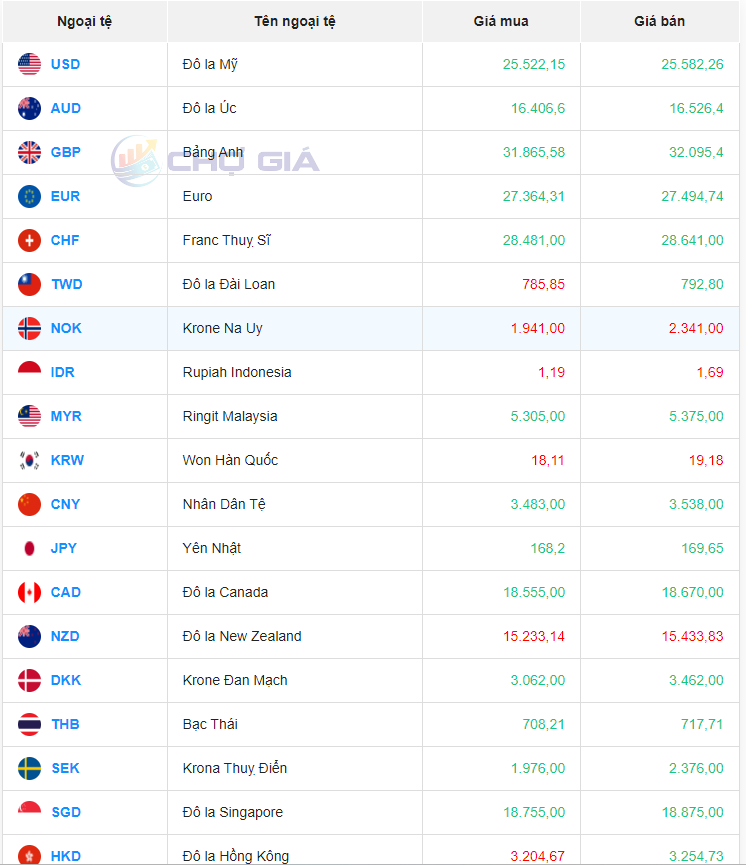Click the SGD currency code
Image resolution: width=746 pixels, height=865 pixels.
click(66, 812)
